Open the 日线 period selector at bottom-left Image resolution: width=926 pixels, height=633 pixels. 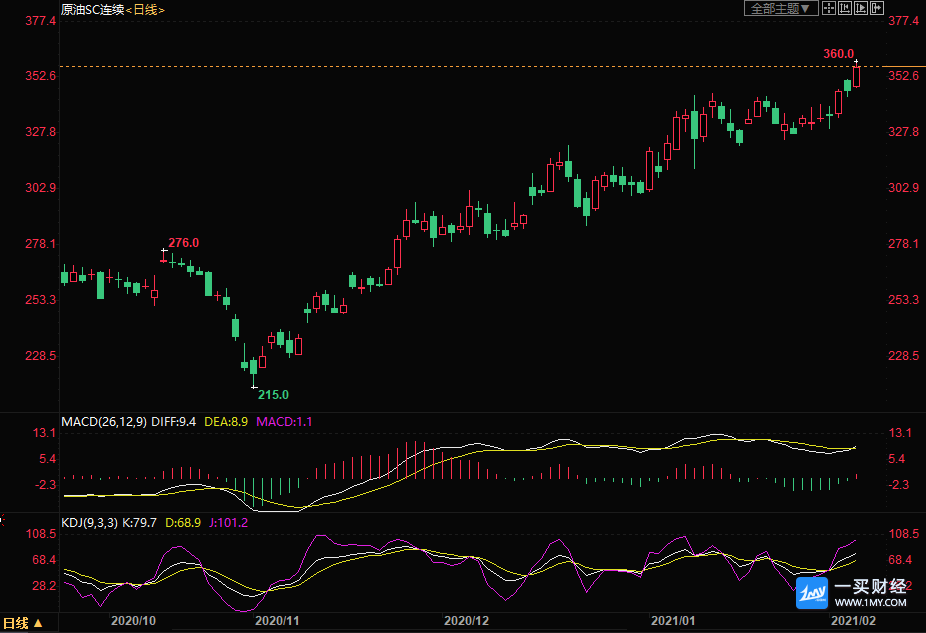pyautogui.click(x=23, y=623)
